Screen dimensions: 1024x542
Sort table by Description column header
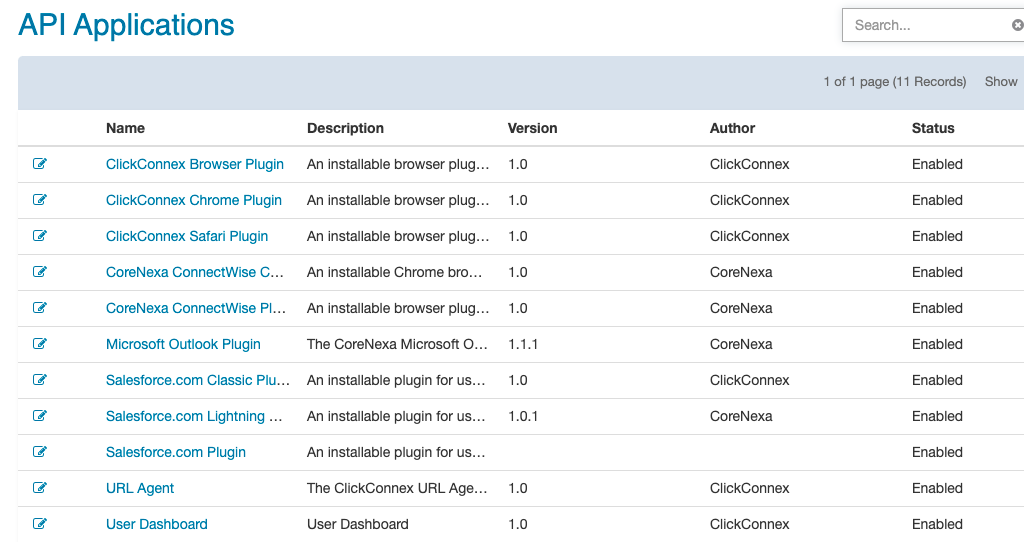point(345,128)
